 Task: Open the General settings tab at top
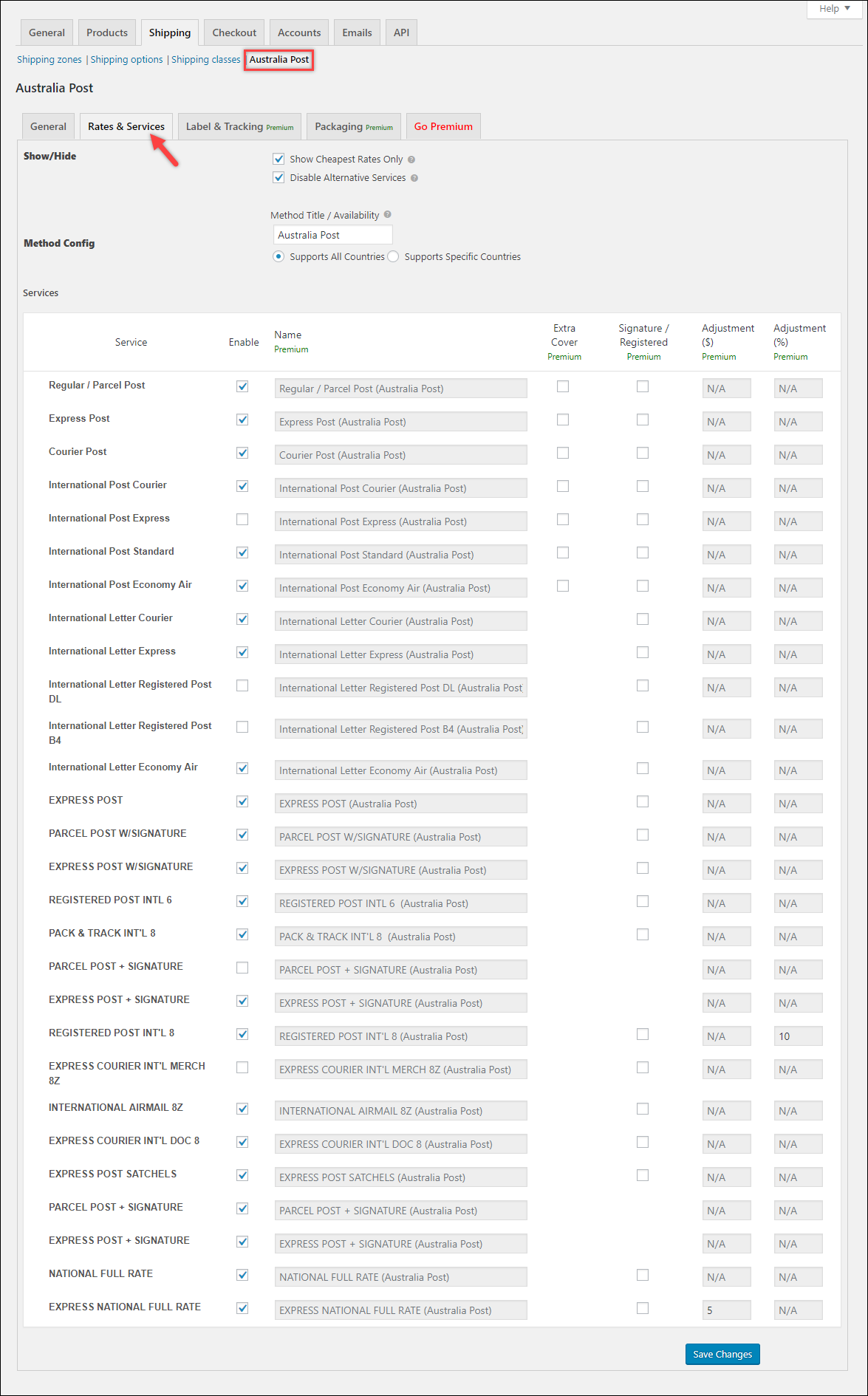pyautogui.click(x=47, y=32)
